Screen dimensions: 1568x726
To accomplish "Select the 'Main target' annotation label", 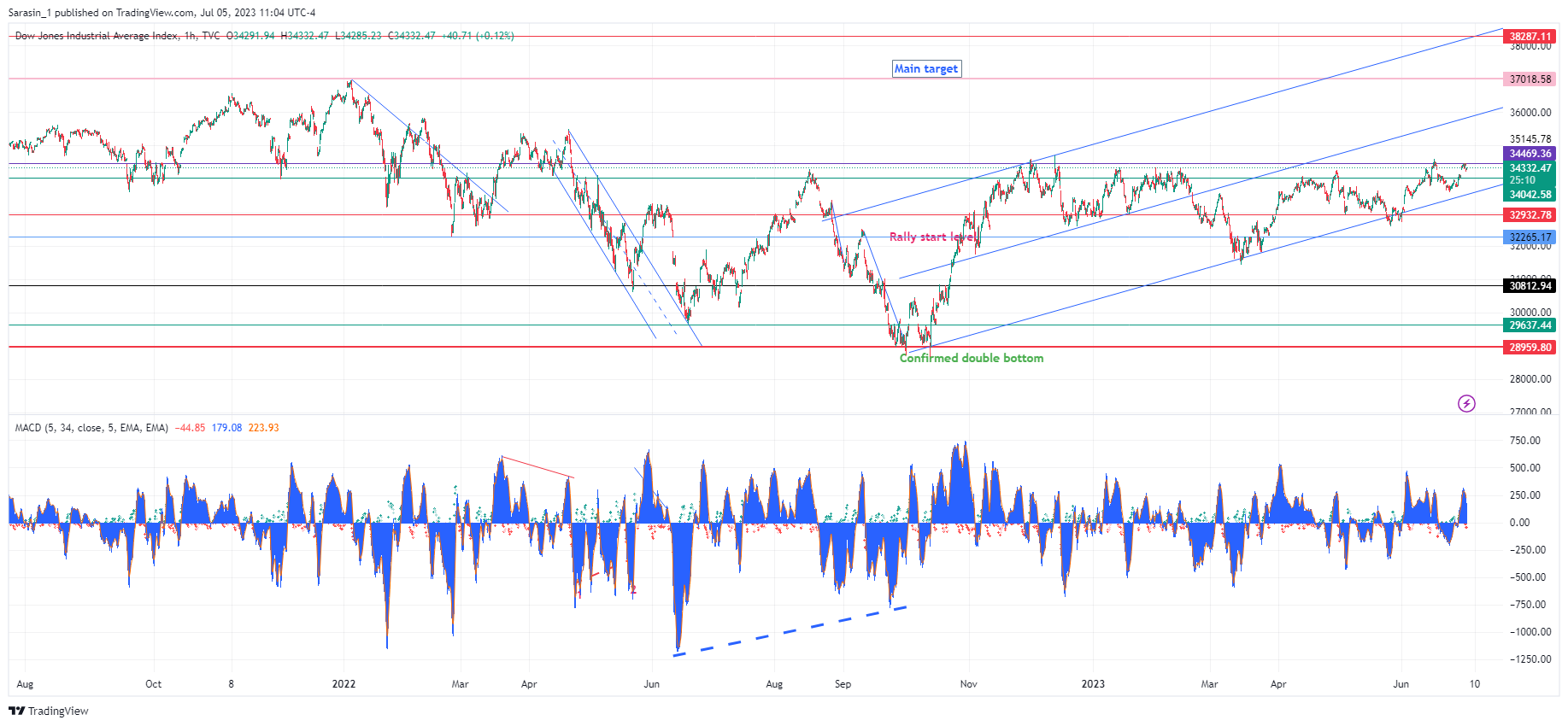I will pos(926,69).
